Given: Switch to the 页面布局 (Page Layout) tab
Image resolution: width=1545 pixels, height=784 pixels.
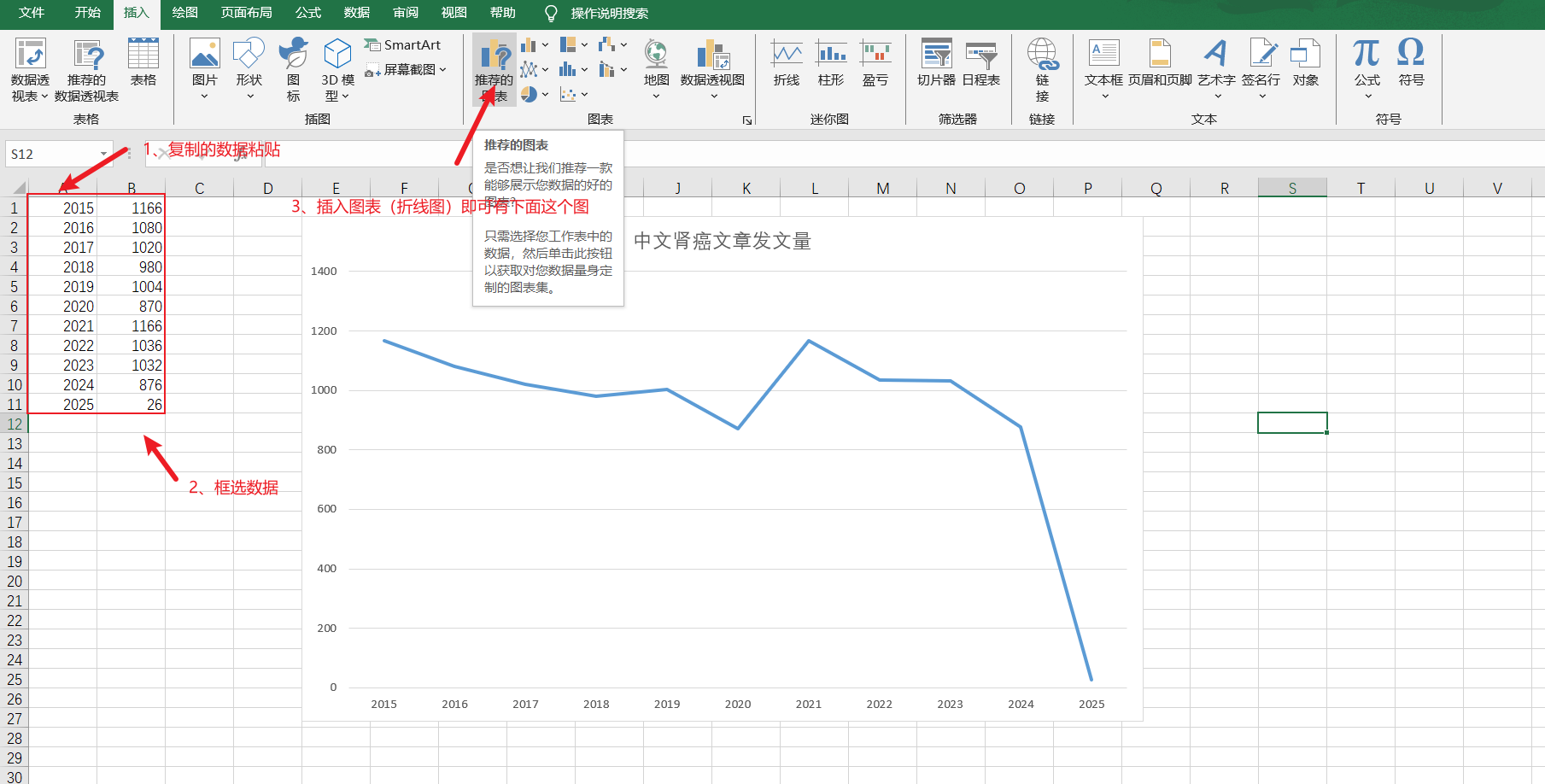Looking at the screenshot, I should (x=246, y=13).
